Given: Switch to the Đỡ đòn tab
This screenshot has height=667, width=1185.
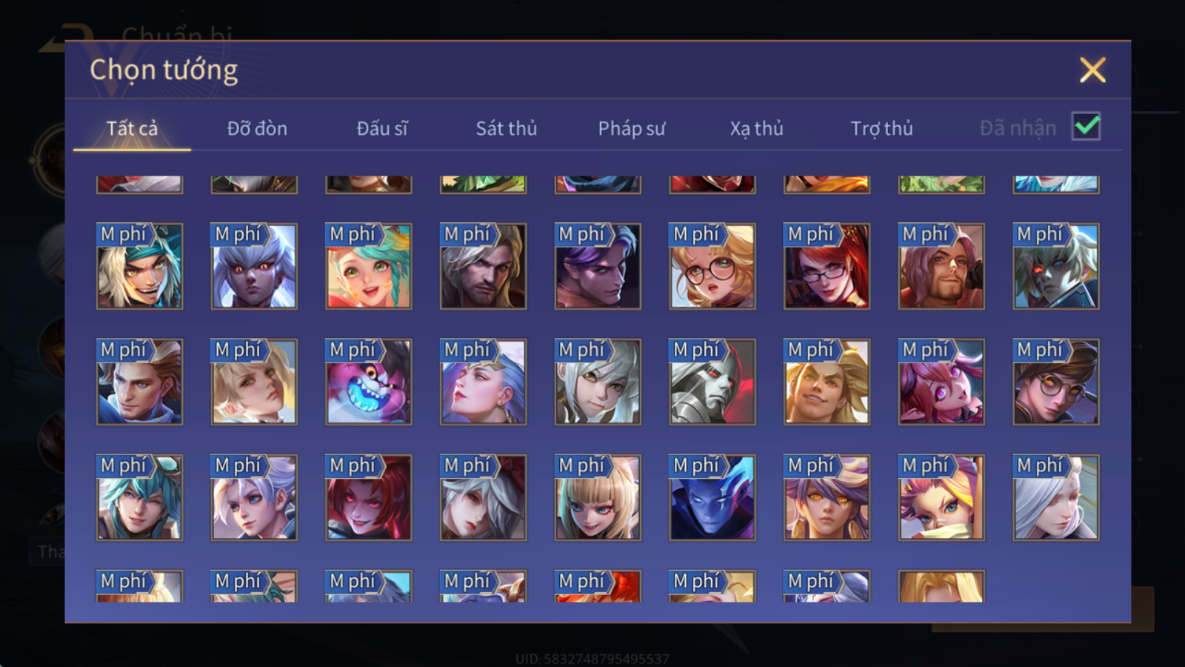Looking at the screenshot, I should 257,128.
